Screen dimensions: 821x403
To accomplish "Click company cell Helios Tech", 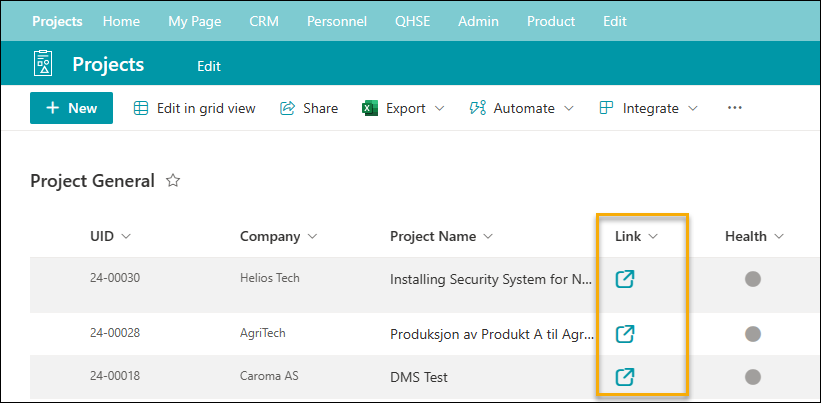I will coord(270,278).
